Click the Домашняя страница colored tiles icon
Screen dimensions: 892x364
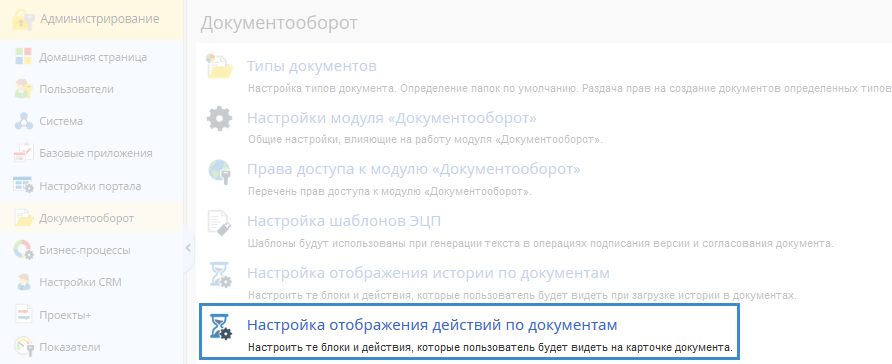[x=23, y=57]
